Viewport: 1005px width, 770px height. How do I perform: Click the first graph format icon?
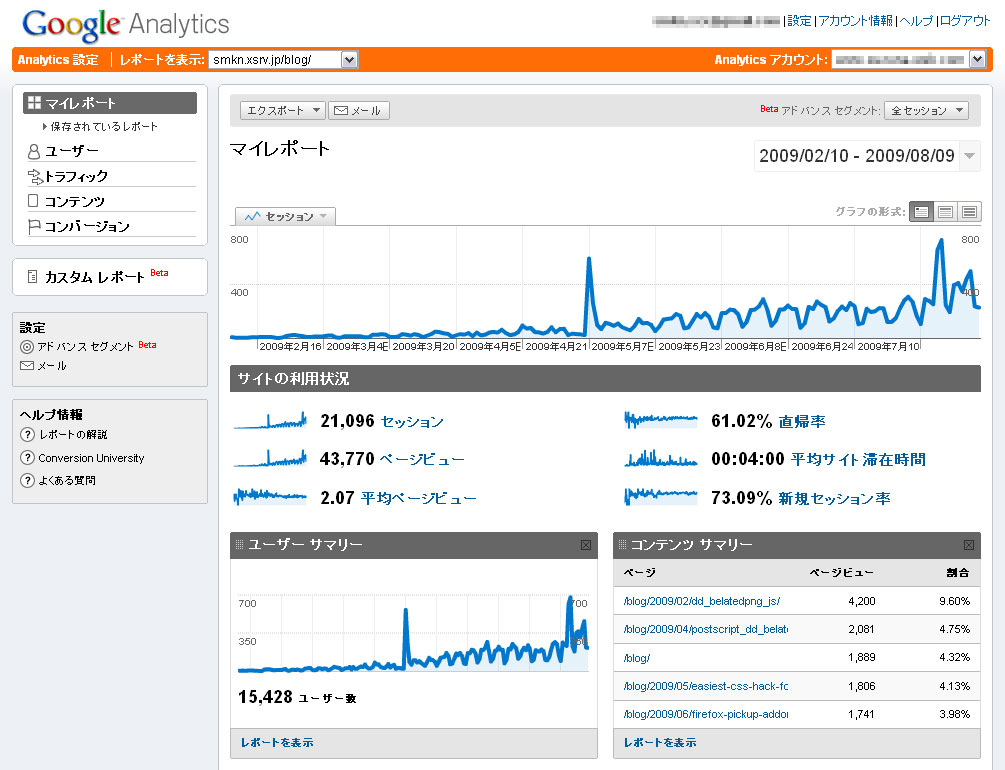pyautogui.click(x=921, y=212)
